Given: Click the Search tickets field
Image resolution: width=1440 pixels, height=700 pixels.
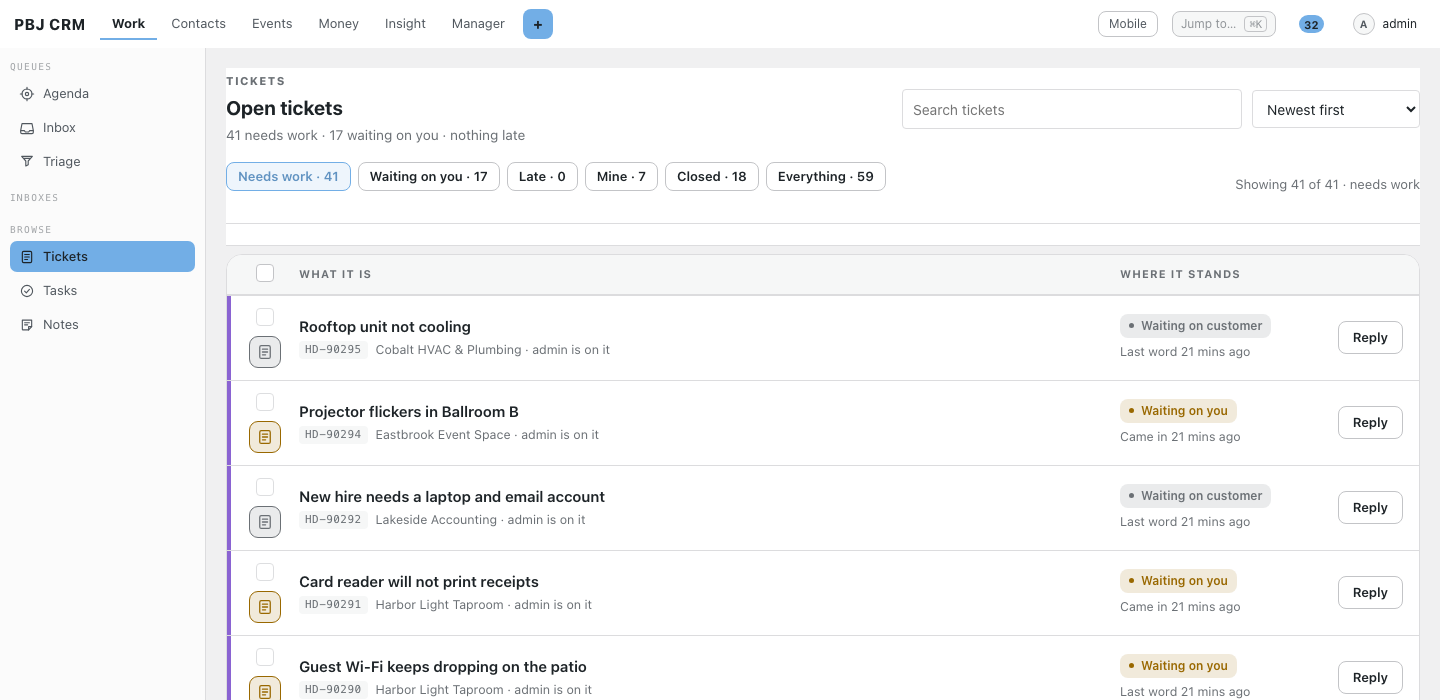Looking at the screenshot, I should [1072, 109].
